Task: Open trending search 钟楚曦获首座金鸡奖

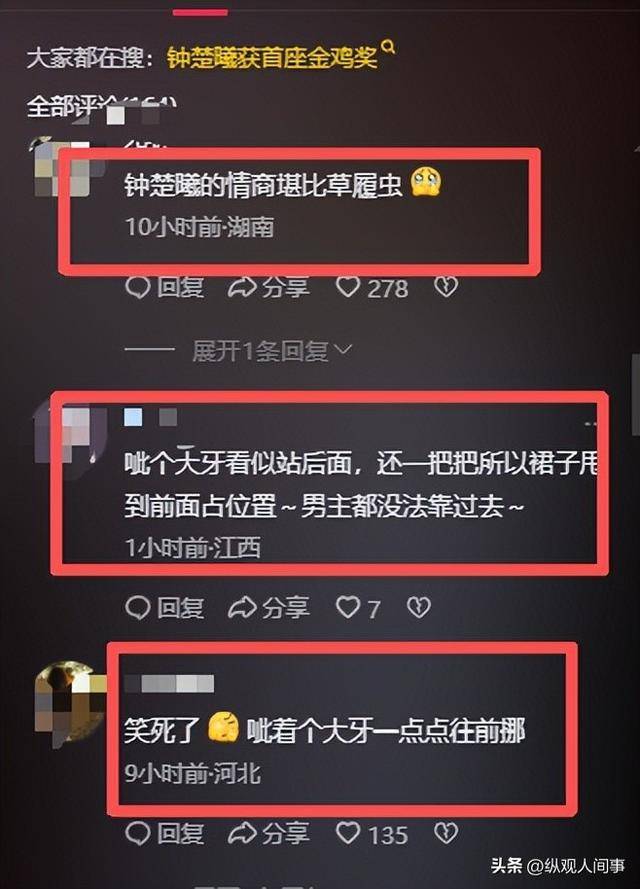Action: 272,57
